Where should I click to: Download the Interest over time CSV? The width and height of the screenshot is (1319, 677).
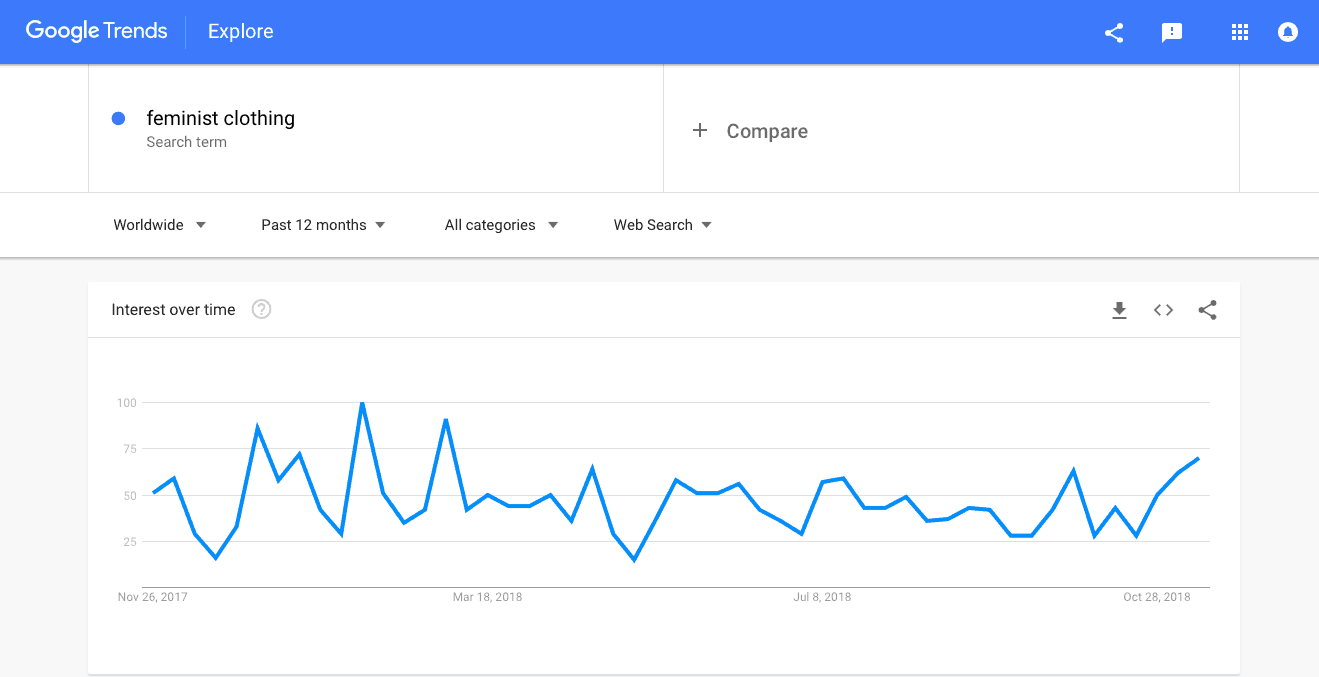pyautogui.click(x=1120, y=310)
